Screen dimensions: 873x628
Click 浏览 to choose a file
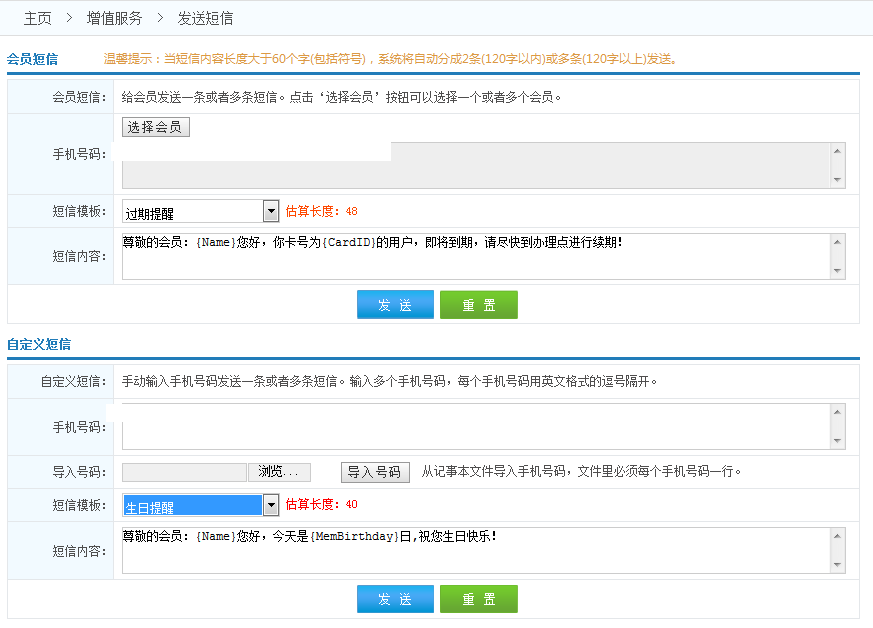[284, 472]
